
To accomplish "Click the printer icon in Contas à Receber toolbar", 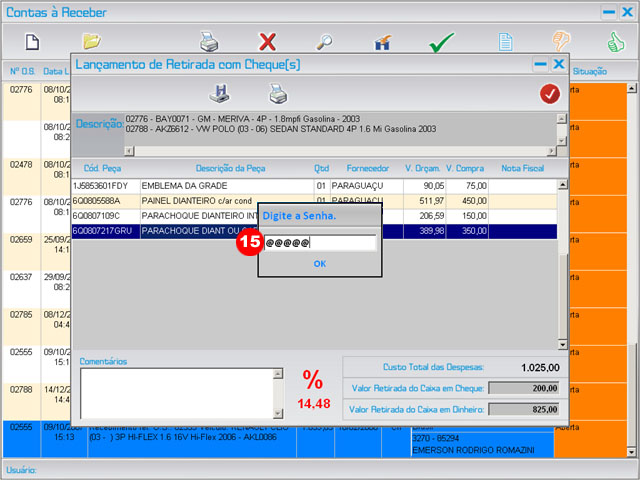I will [209, 41].
